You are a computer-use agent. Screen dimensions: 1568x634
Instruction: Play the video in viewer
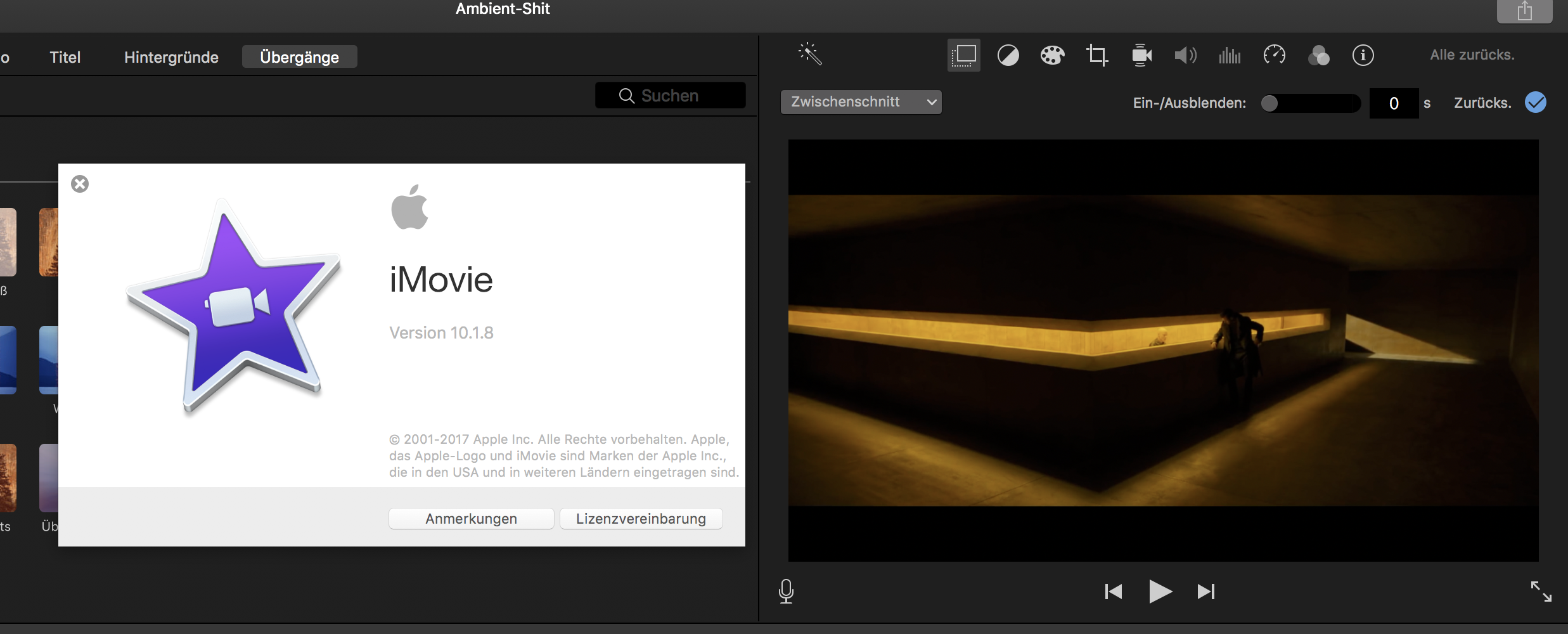coord(1160,592)
